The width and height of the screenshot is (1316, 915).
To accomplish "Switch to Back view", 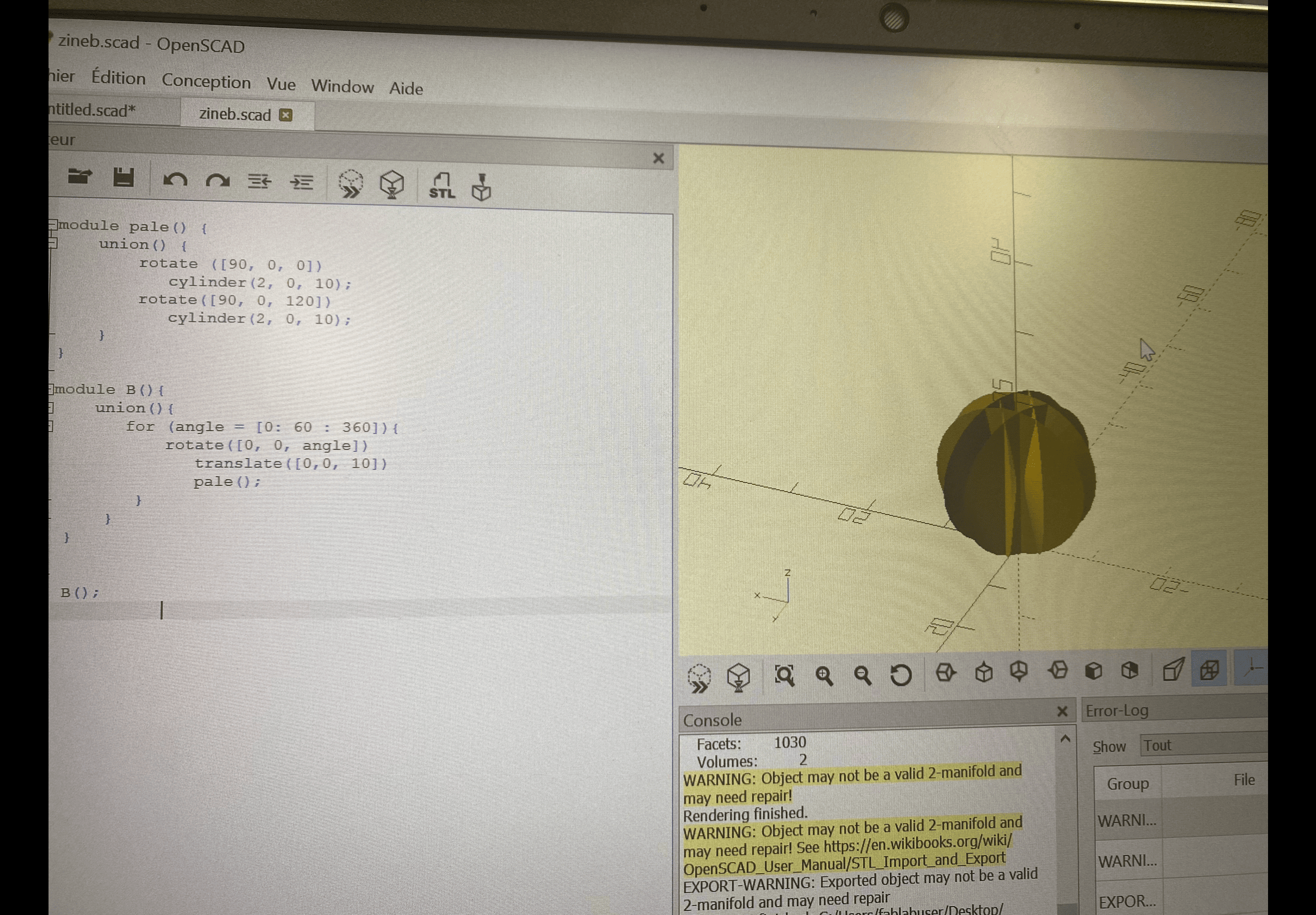I will tap(1130, 669).
